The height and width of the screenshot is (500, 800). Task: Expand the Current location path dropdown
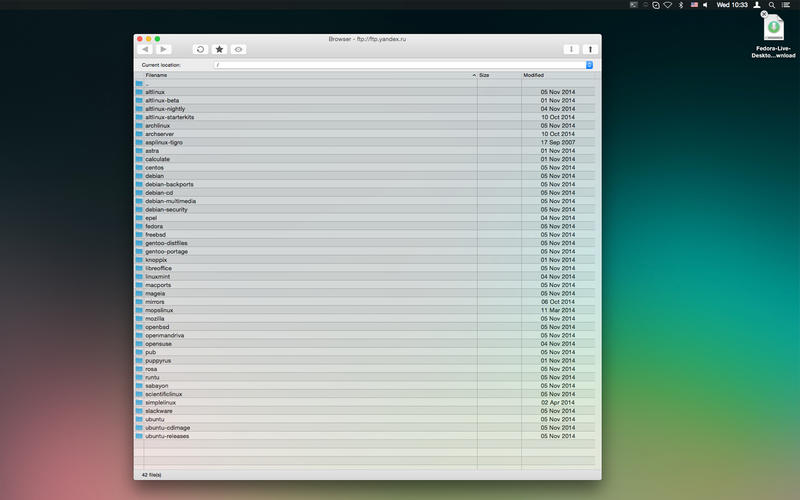[x=589, y=64]
